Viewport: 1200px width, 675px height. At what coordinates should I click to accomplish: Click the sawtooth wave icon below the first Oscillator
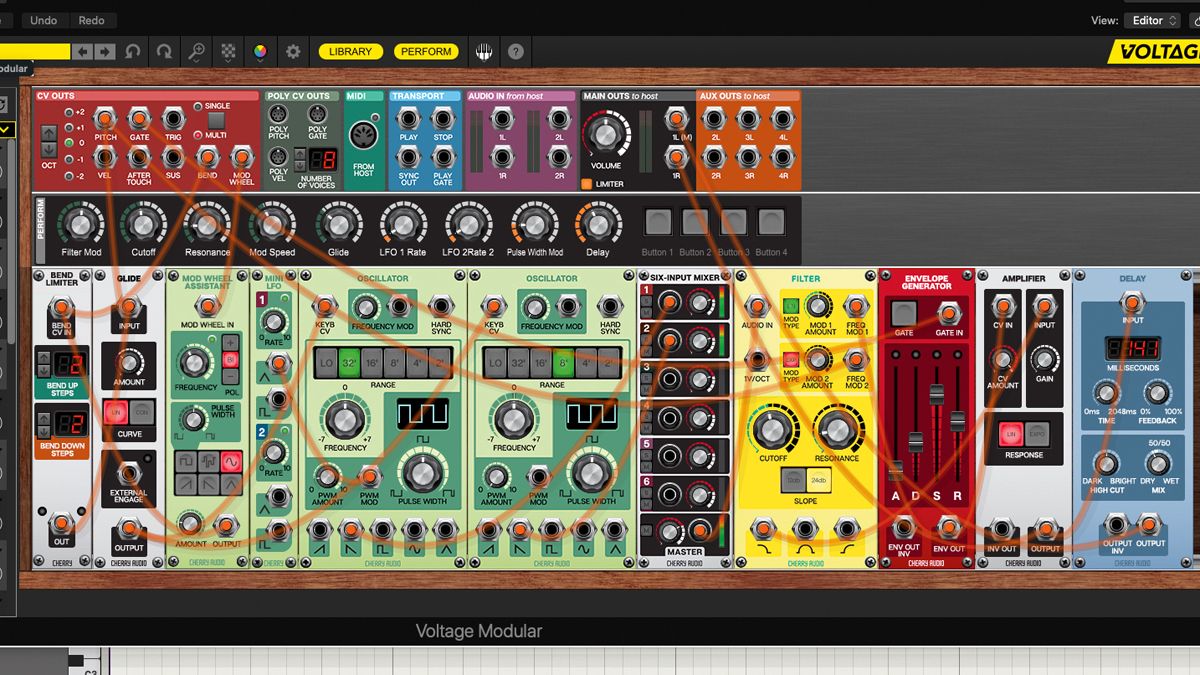[319, 548]
